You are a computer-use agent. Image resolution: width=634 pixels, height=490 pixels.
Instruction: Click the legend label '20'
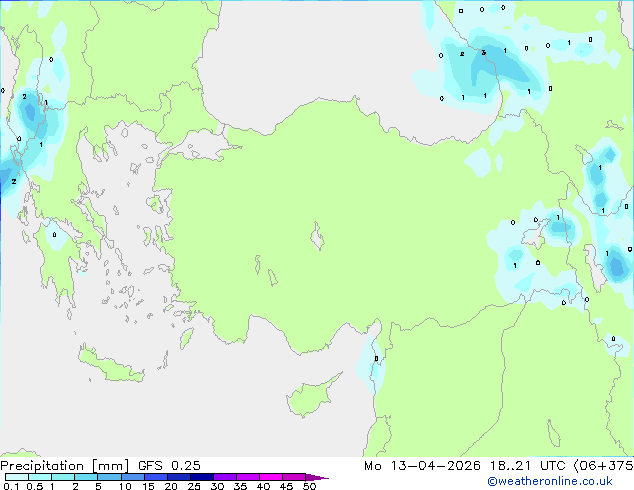pyautogui.click(x=171, y=486)
